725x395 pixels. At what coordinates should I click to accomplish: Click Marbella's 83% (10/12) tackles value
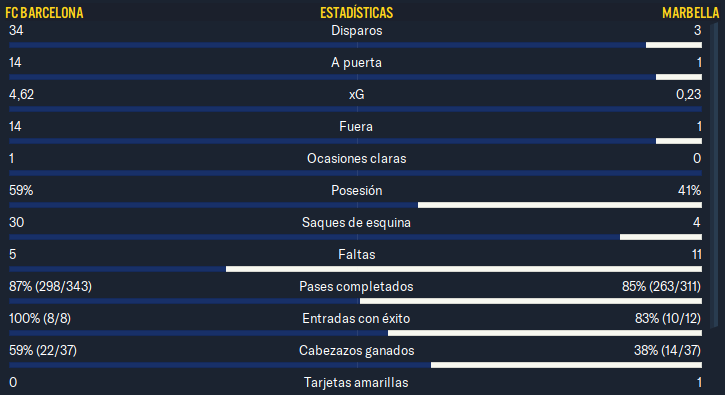[668, 318]
